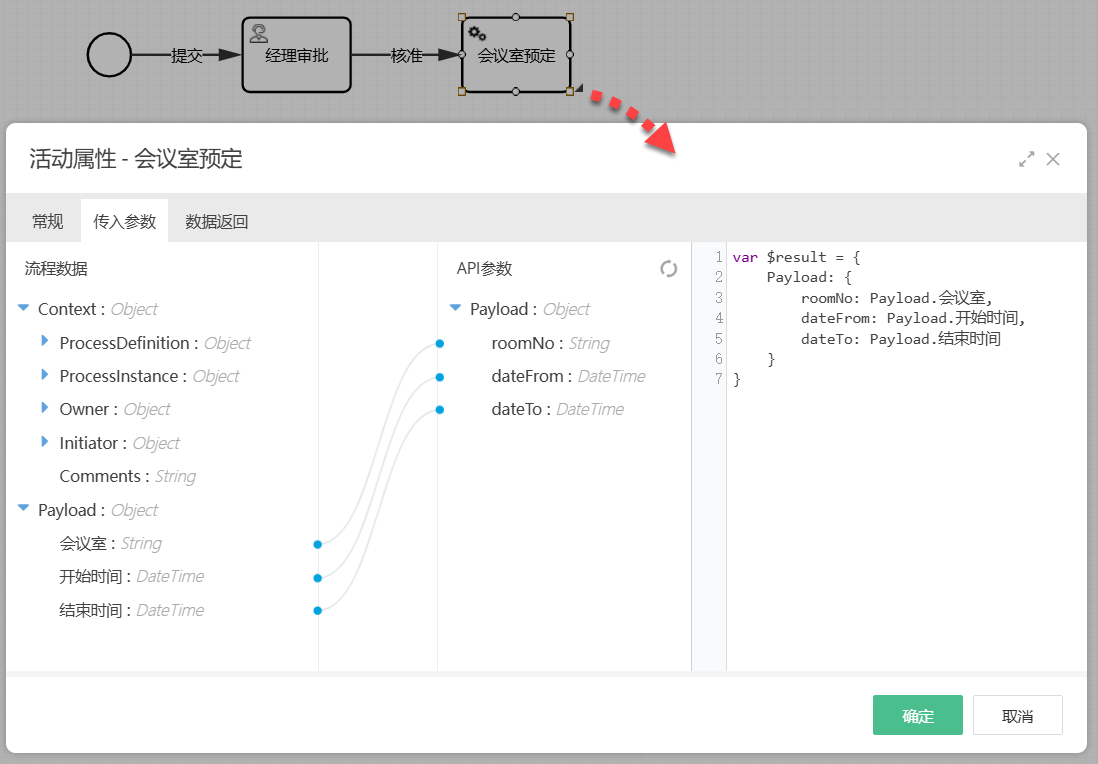
Task: Click the gears icon on 会议室预定 task
Action: click(x=478, y=33)
